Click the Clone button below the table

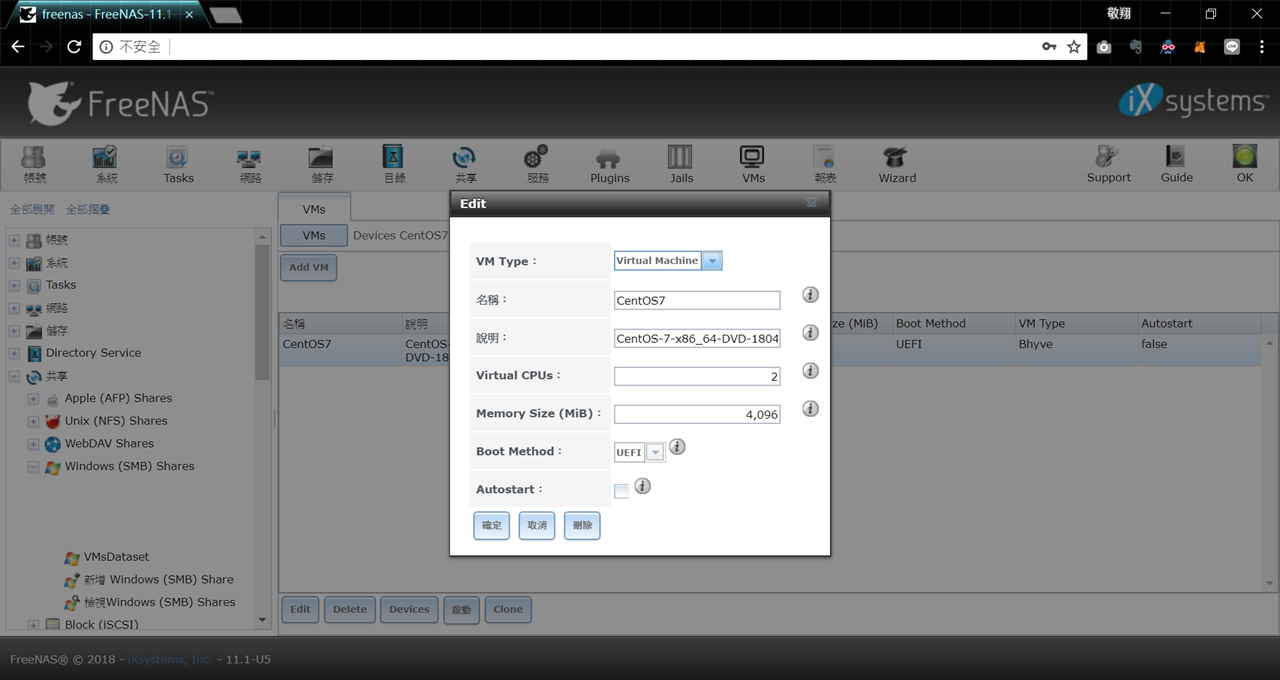point(508,610)
